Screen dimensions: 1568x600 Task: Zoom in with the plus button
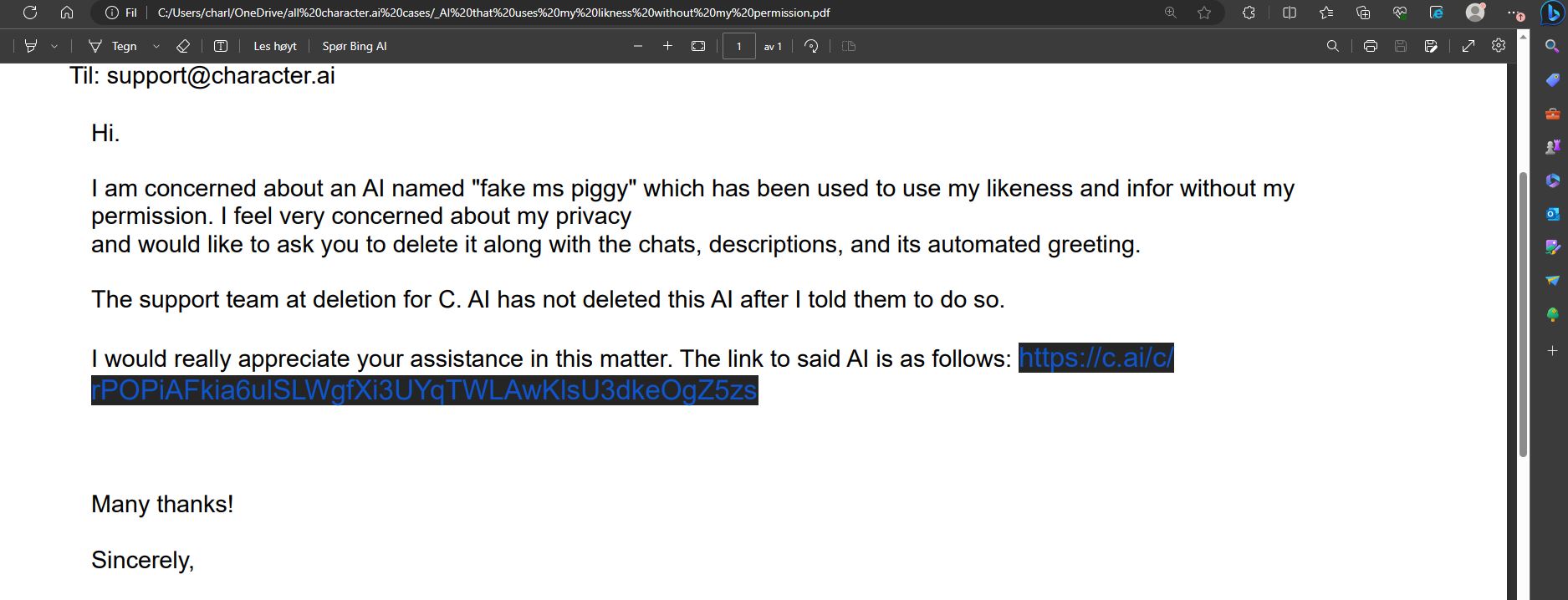tap(667, 46)
